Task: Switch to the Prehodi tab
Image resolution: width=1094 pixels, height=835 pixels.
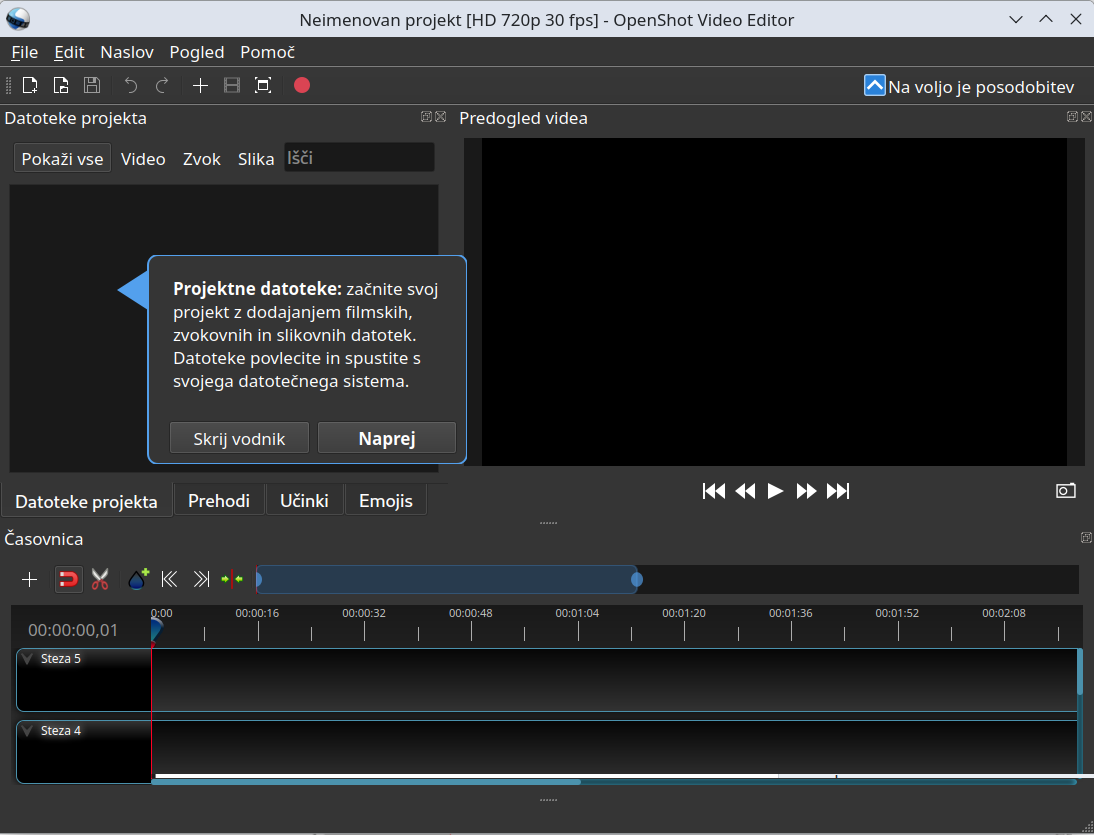Action: tap(219, 501)
